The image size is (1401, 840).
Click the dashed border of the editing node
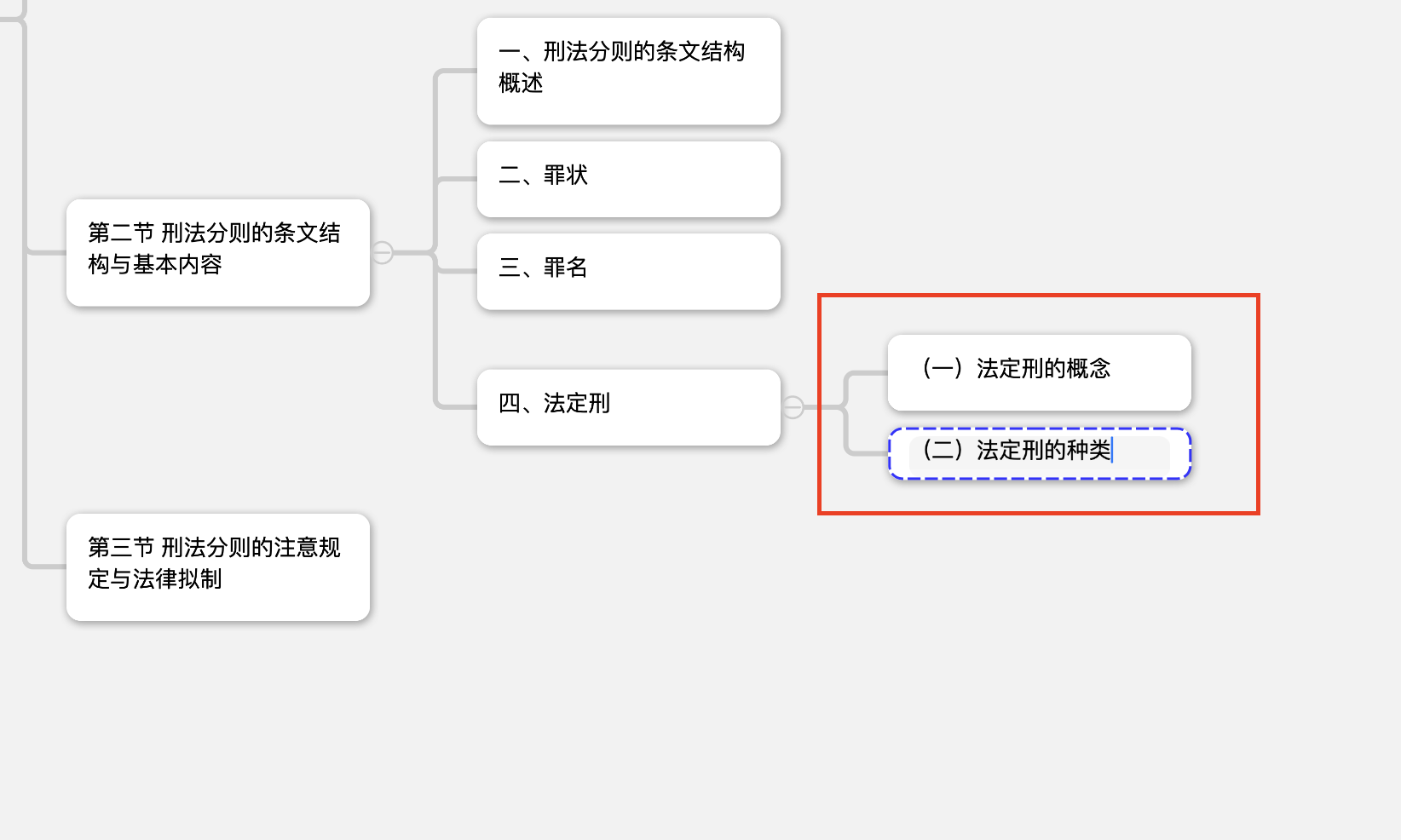[x=1039, y=429]
